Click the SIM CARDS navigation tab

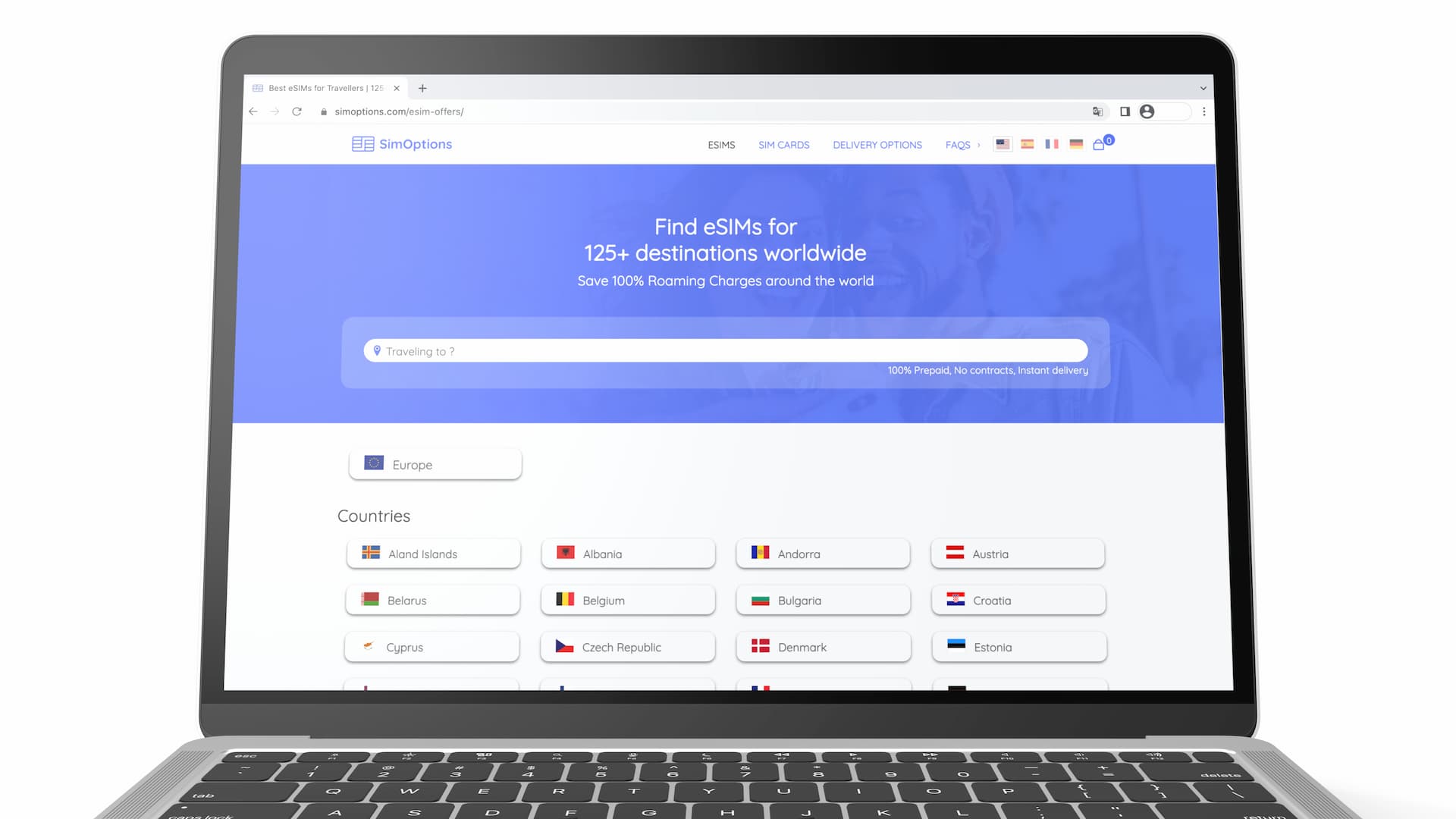(783, 144)
